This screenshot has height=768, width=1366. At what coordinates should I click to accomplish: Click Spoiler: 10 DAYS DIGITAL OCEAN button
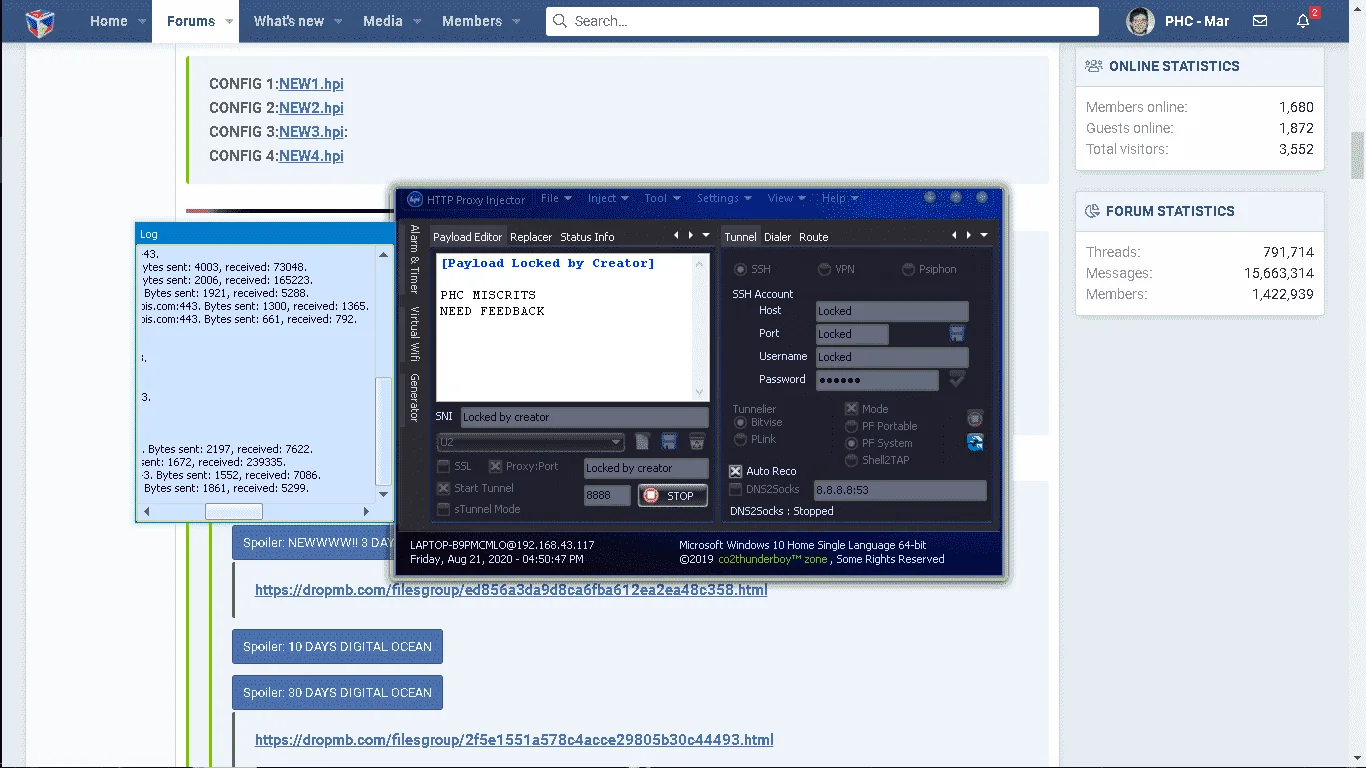(x=337, y=646)
